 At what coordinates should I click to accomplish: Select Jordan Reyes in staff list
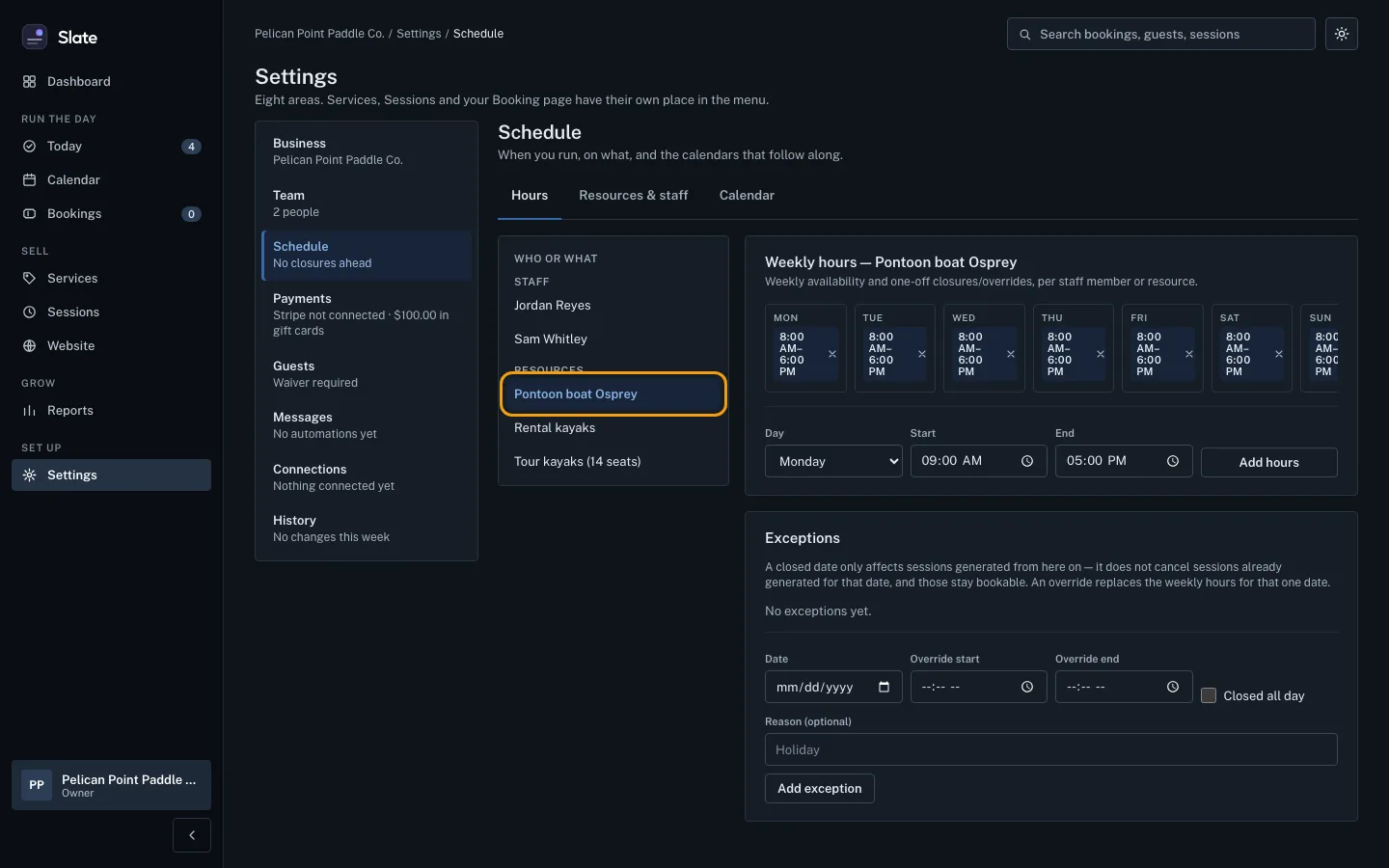point(613,306)
